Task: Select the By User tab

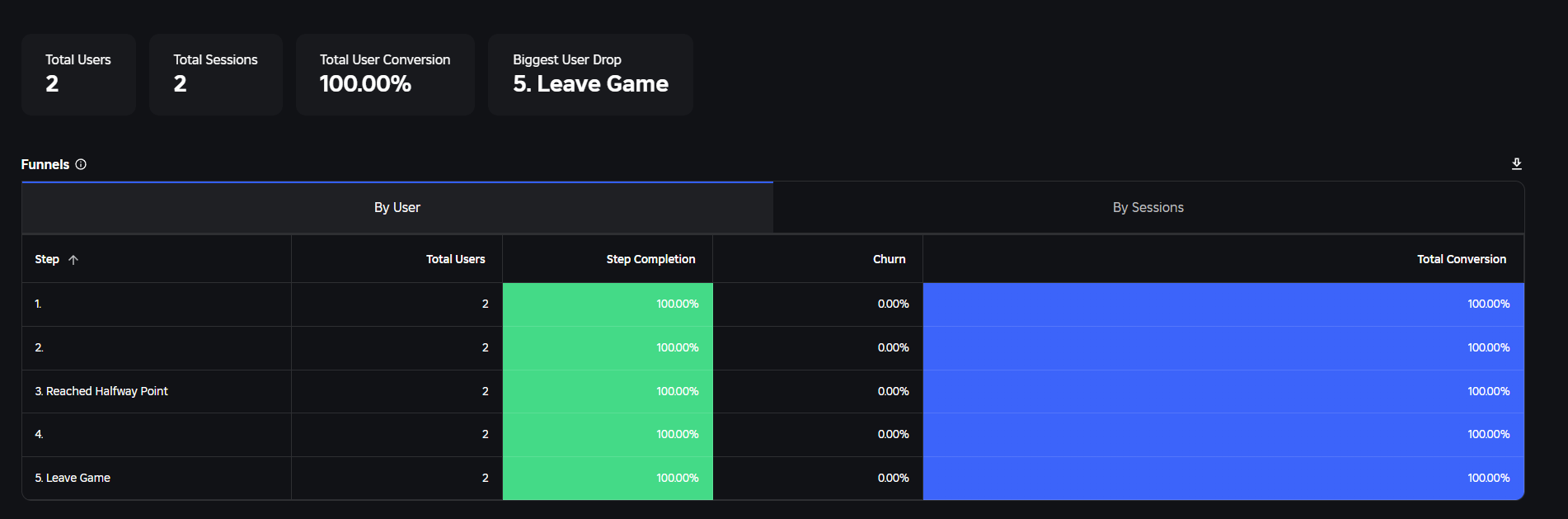Action: click(x=397, y=207)
